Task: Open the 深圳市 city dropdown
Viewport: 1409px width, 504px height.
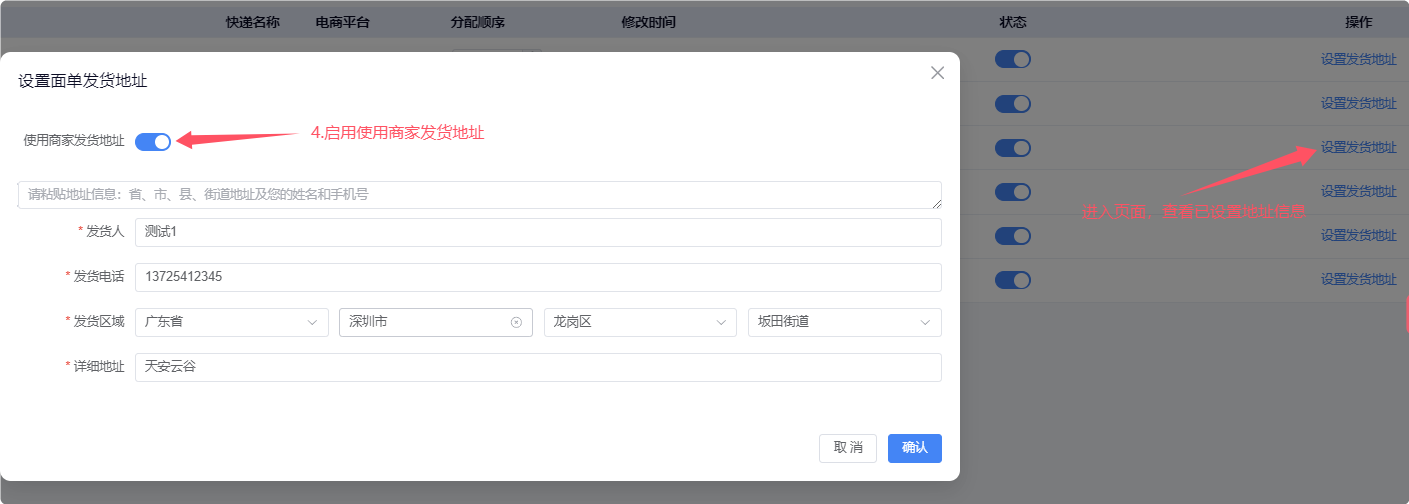Action: coord(420,322)
